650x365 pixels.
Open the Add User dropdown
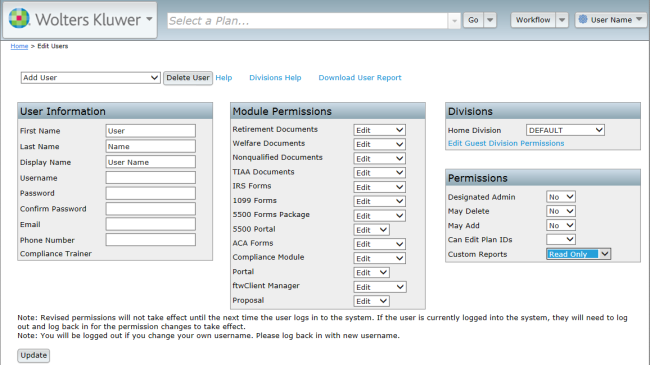pyautogui.click(x=90, y=78)
